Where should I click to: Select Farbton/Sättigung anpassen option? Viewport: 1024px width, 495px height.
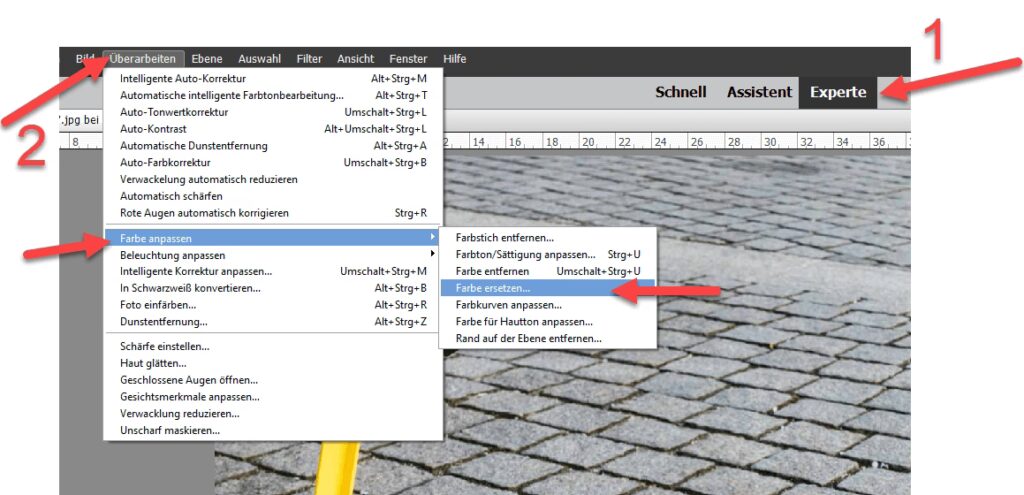(x=525, y=255)
